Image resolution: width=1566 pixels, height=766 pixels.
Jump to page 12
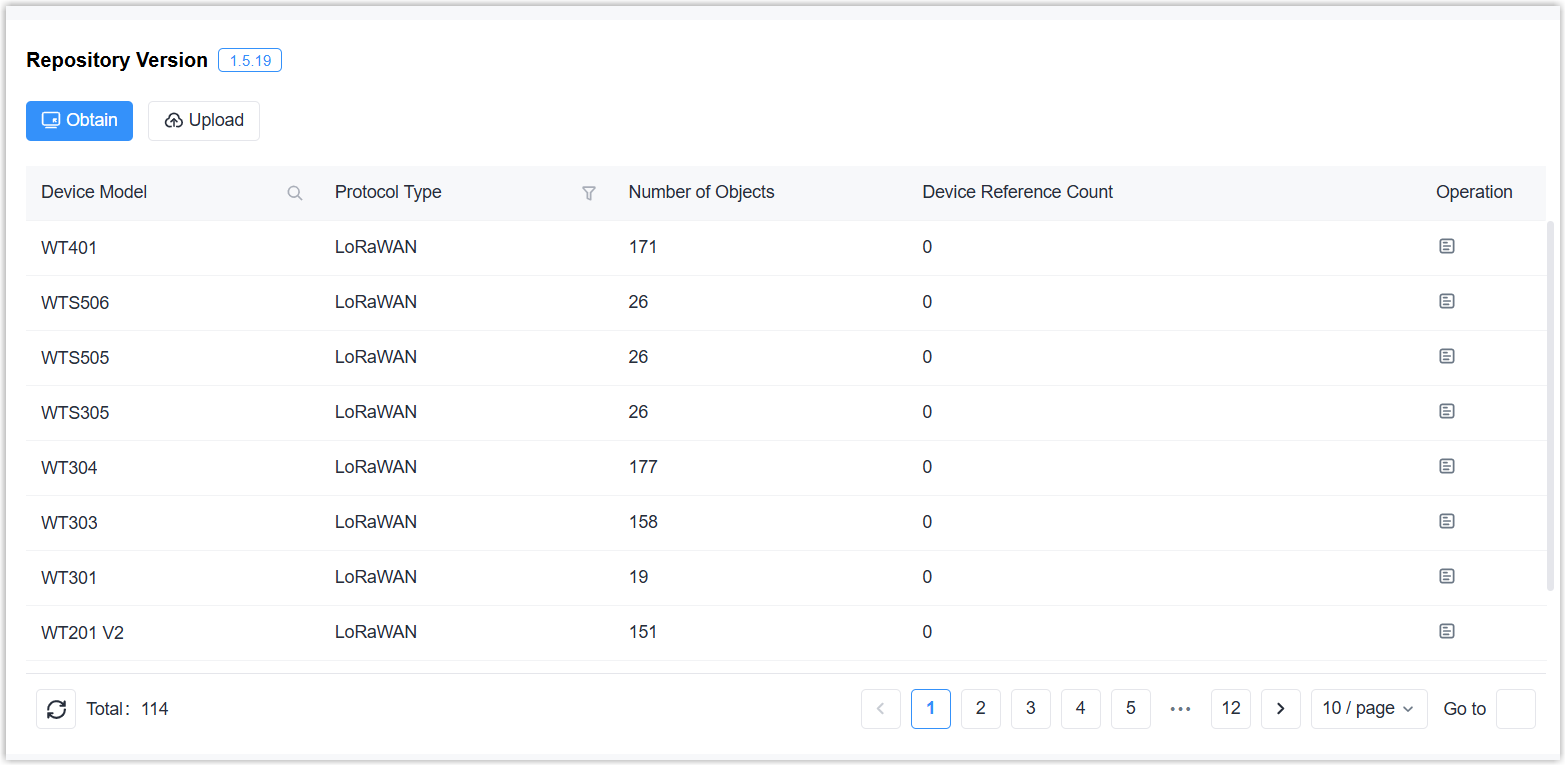coord(1230,709)
